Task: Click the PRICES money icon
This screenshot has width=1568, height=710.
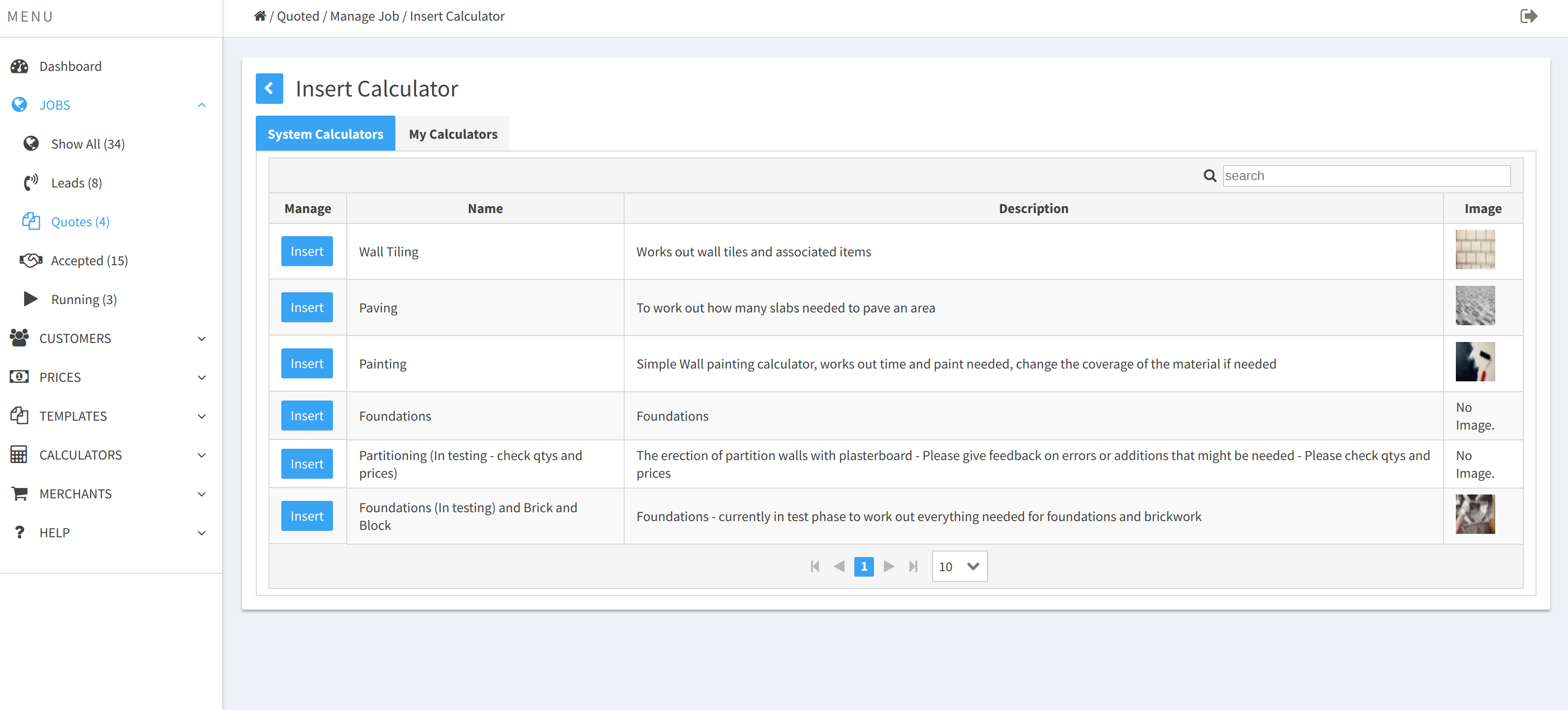Action: pyautogui.click(x=20, y=377)
